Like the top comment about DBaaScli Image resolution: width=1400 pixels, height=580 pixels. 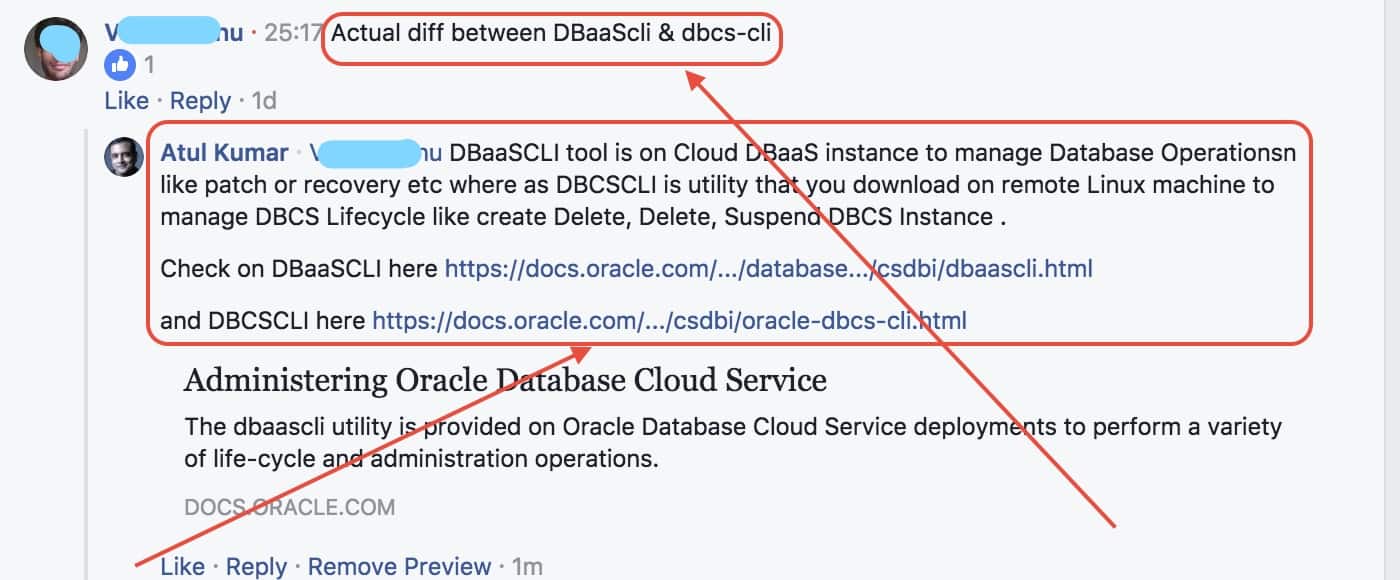(x=126, y=101)
